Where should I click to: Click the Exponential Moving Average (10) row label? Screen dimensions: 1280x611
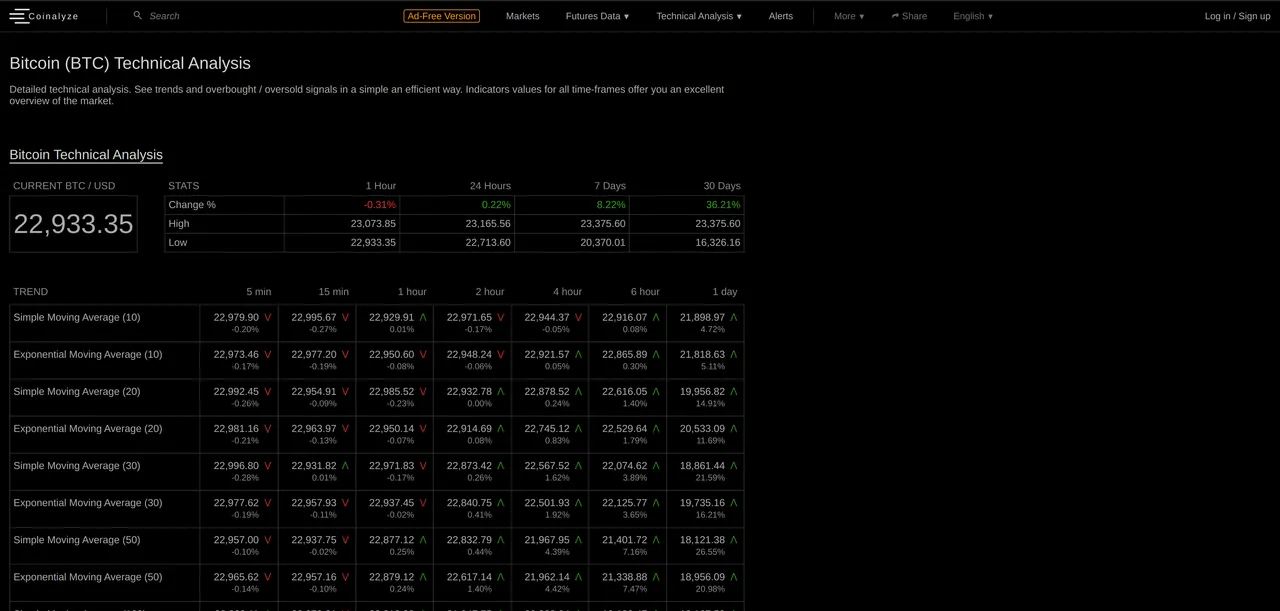(x=88, y=355)
